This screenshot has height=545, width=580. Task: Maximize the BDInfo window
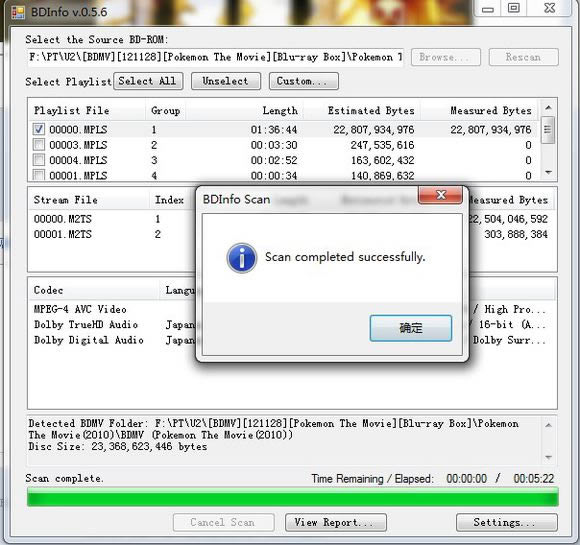[x=513, y=8]
